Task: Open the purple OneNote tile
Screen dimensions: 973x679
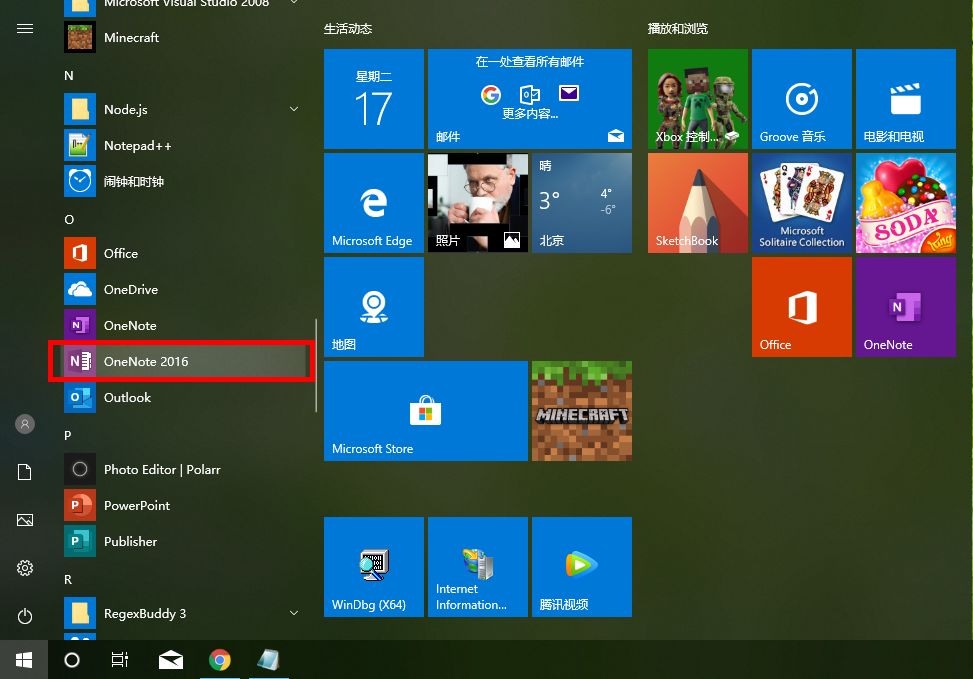Action: pos(906,307)
